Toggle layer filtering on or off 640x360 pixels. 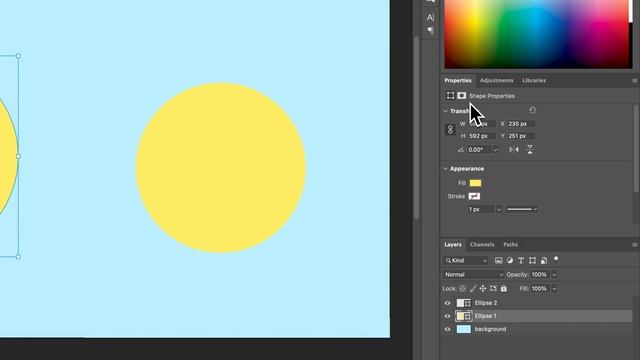556,260
